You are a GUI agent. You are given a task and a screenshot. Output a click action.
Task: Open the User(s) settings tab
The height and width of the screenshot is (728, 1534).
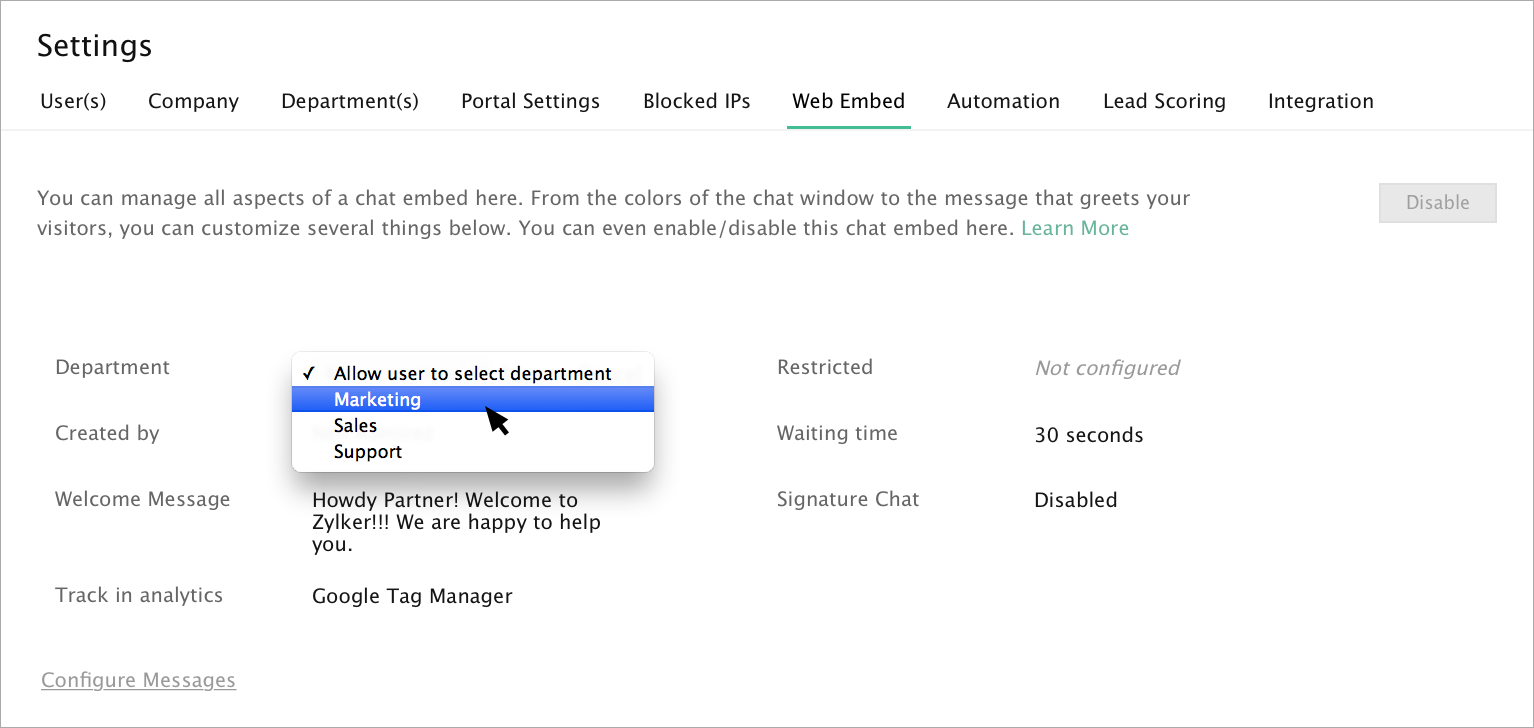(73, 101)
